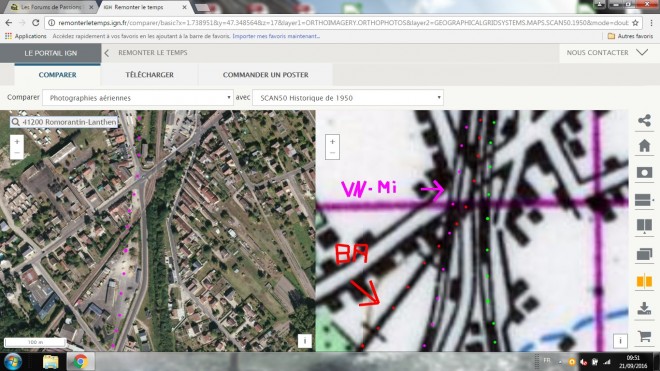This screenshot has height=371, width=660.
Task: Click the share icon in right sidebar
Action: (x=644, y=120)
